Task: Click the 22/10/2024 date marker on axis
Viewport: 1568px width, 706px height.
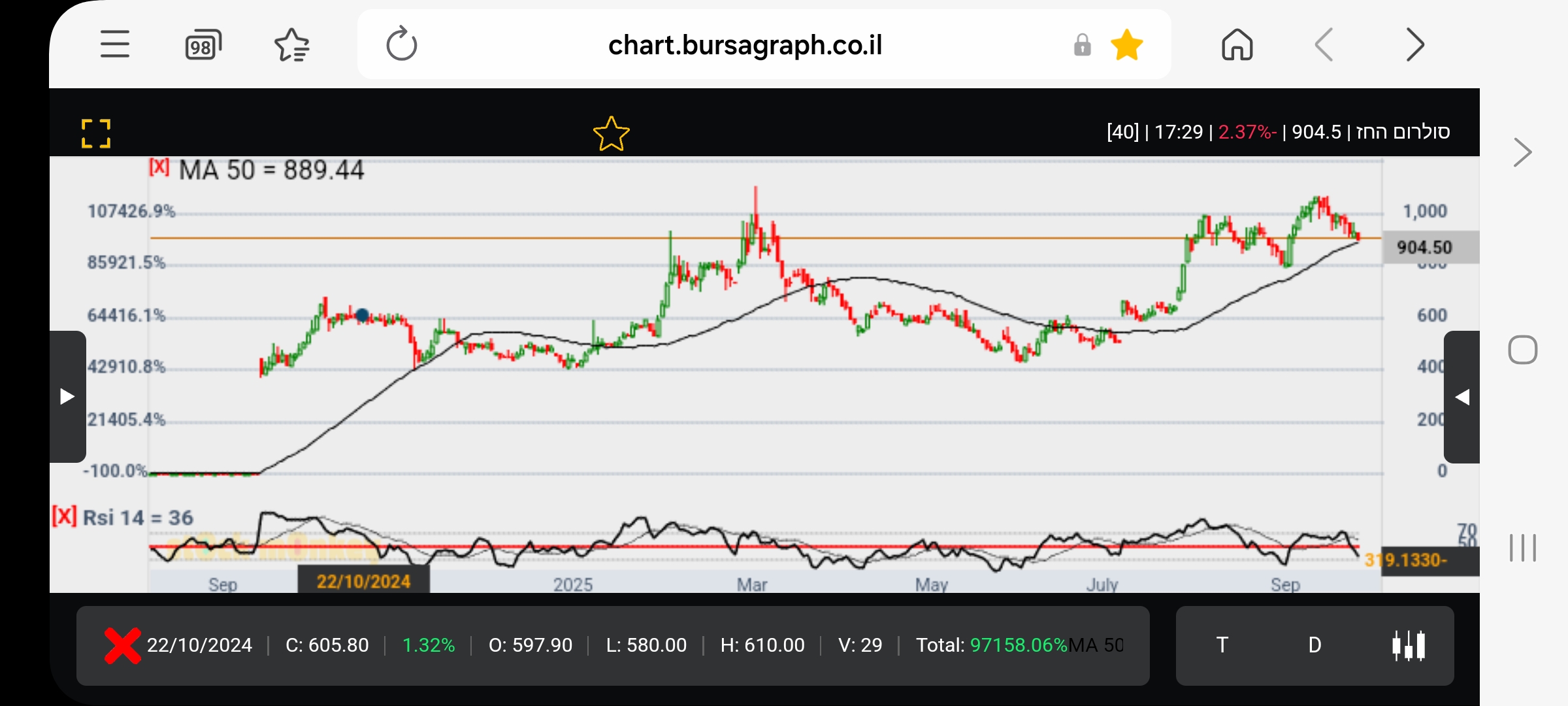Action: pyautogui.click(x=363, y=581)
